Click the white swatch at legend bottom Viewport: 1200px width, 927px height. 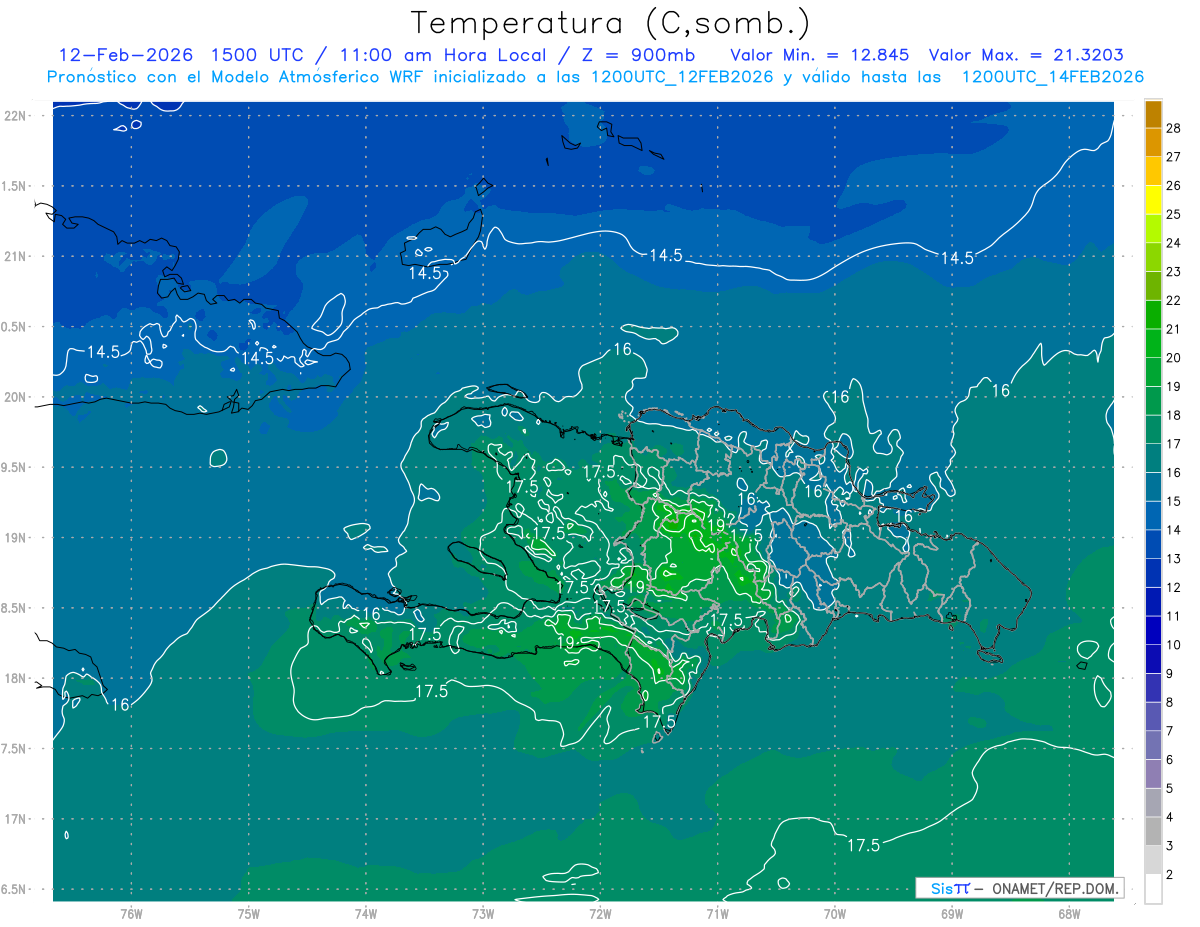pos(1153,889)
